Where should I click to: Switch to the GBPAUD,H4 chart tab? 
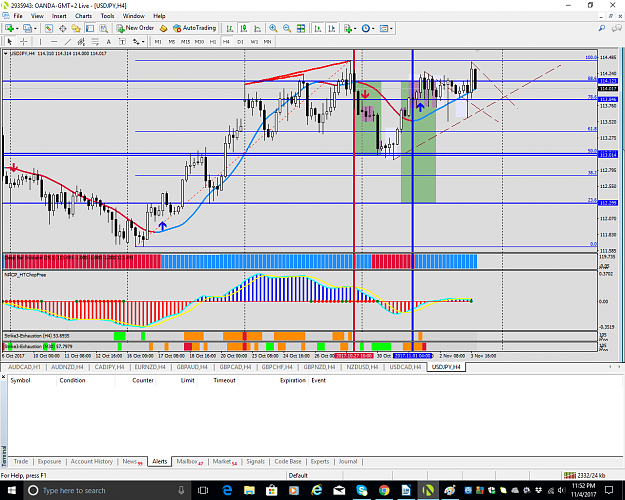click(193, 367)
